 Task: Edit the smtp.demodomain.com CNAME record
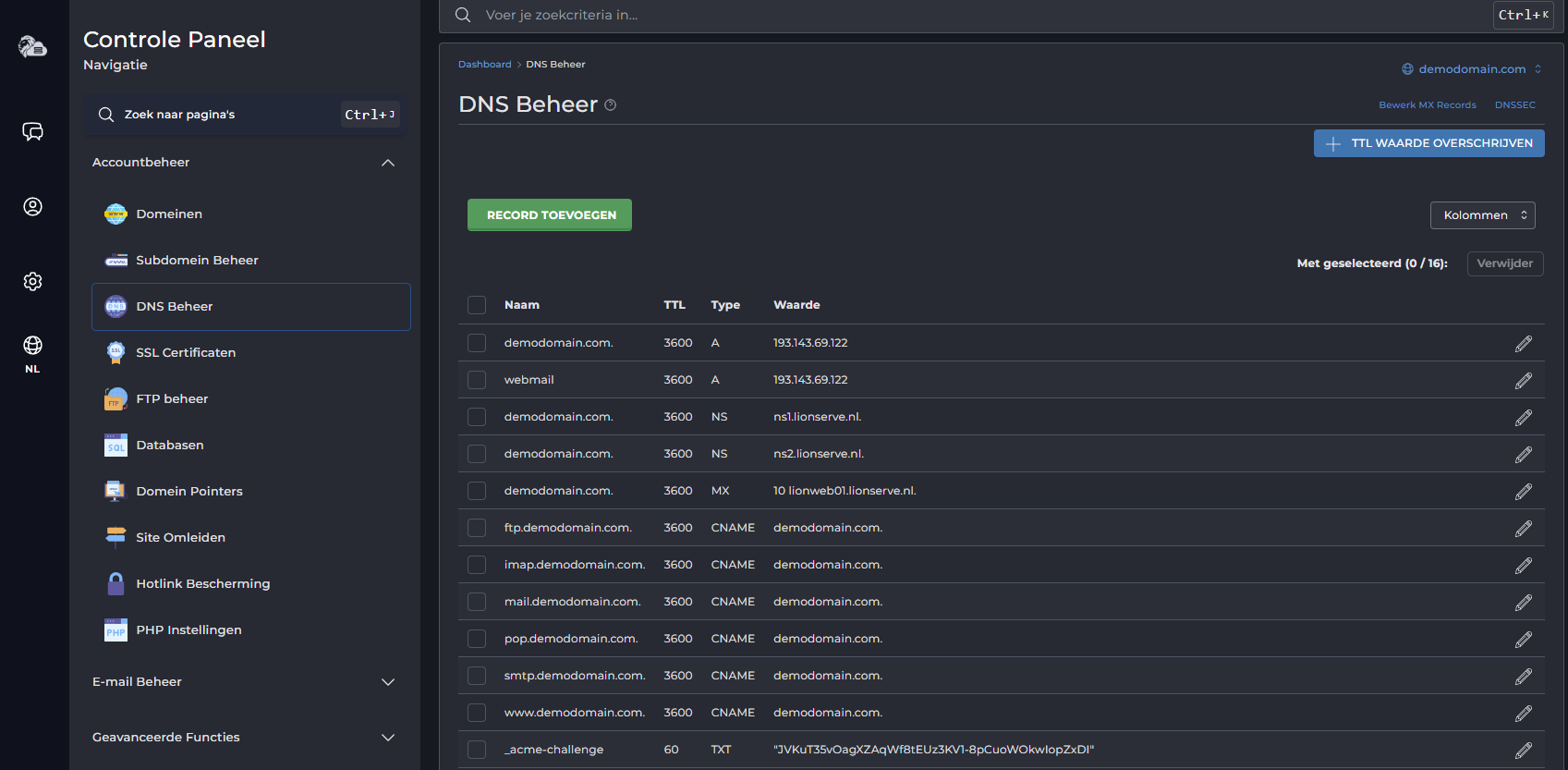tap(1524, 677)
